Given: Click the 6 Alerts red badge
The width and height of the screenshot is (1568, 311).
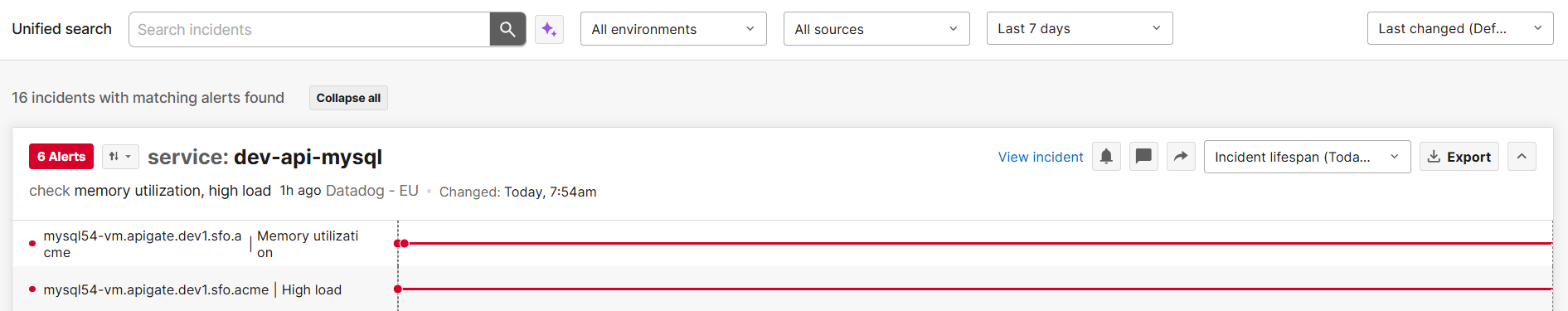Looking at the screenshot, I should 61,157.
